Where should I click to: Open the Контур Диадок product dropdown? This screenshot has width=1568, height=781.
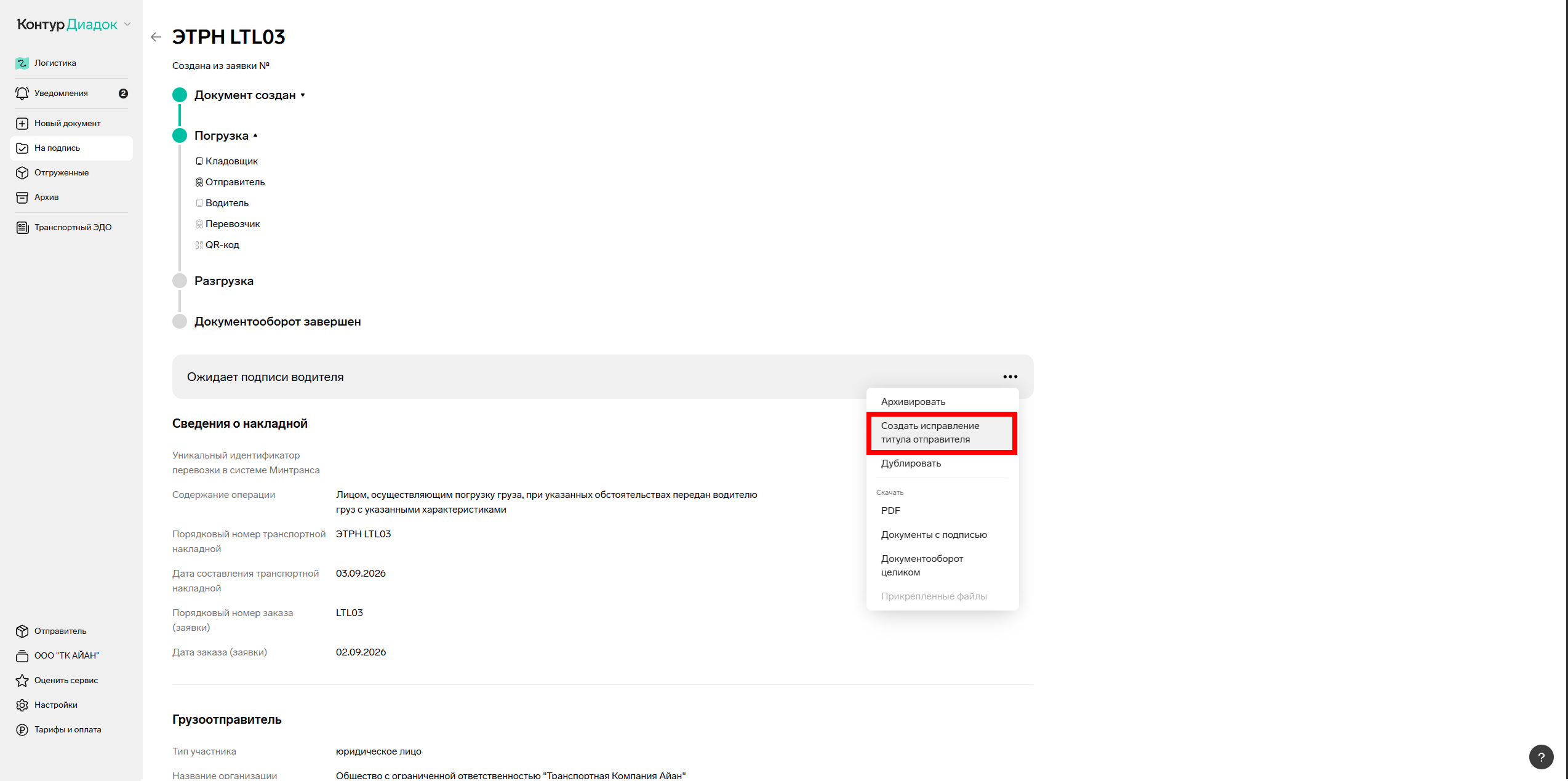click(x=74, y=25)
